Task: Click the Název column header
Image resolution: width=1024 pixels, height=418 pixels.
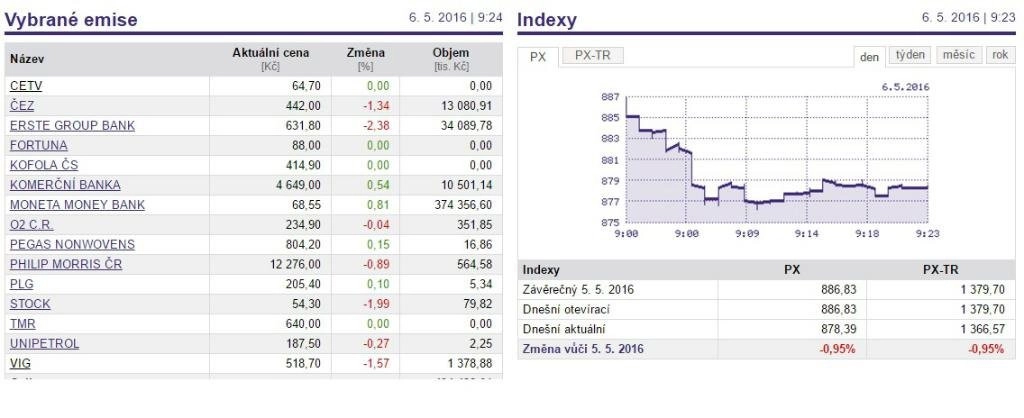Action: pos(27,59)
